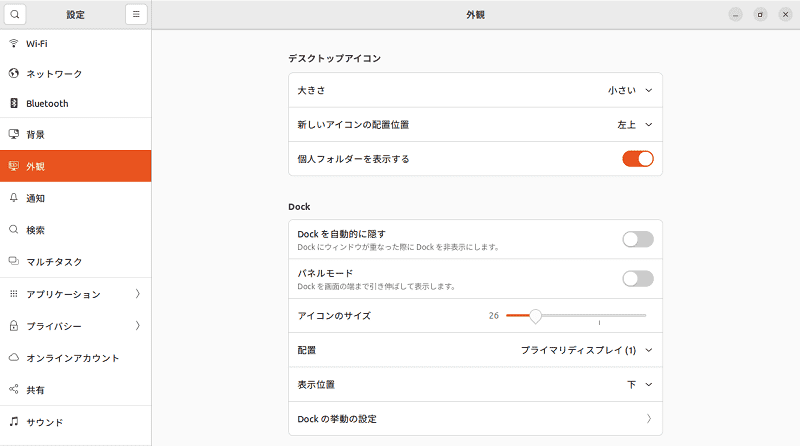Screen dimensions: 800x446
Task: Click the 設定 sidebar title
Action: tap(76, 15)
